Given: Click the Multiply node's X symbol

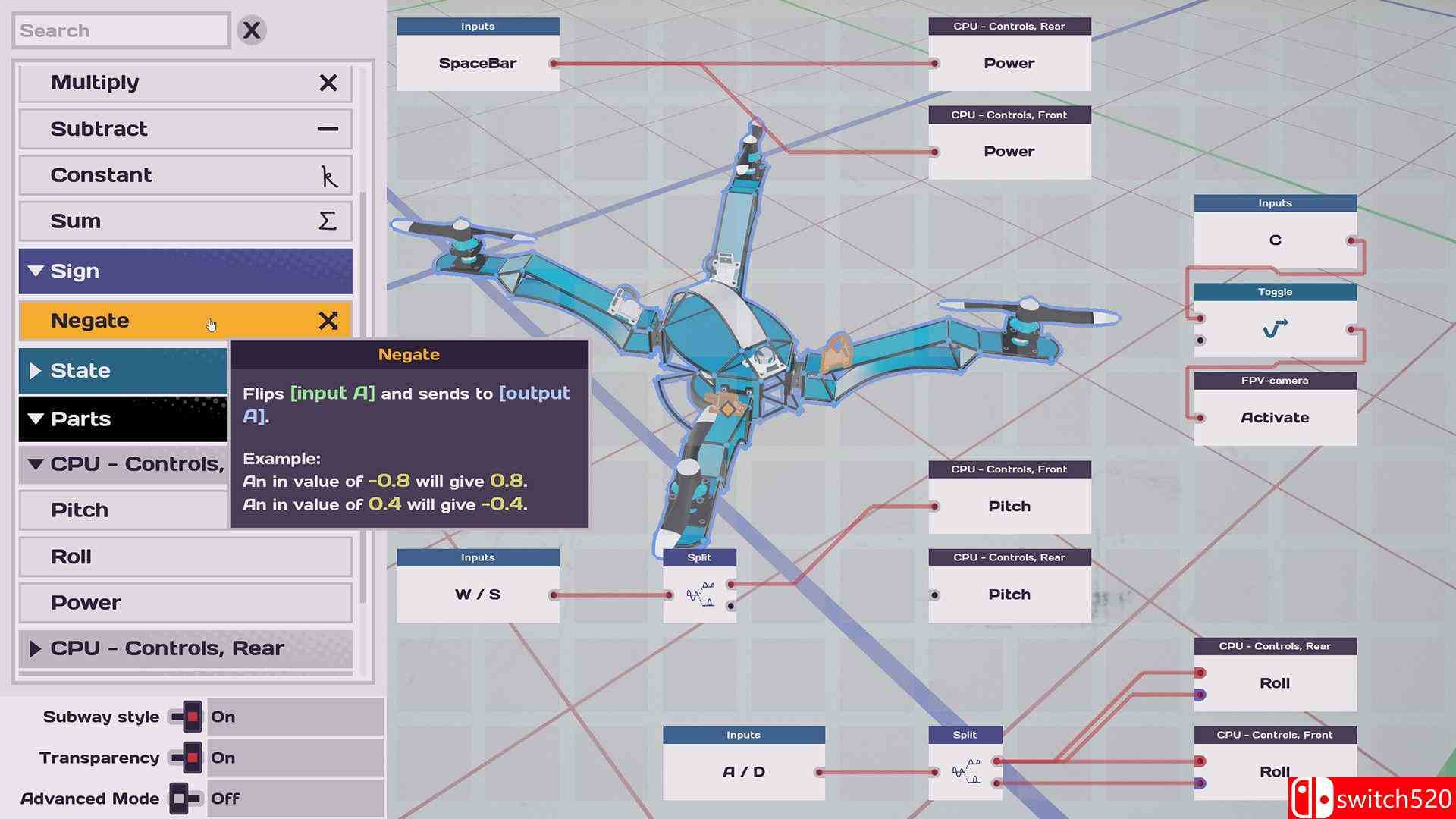Looking at the screenshot, I should point(328,83).
